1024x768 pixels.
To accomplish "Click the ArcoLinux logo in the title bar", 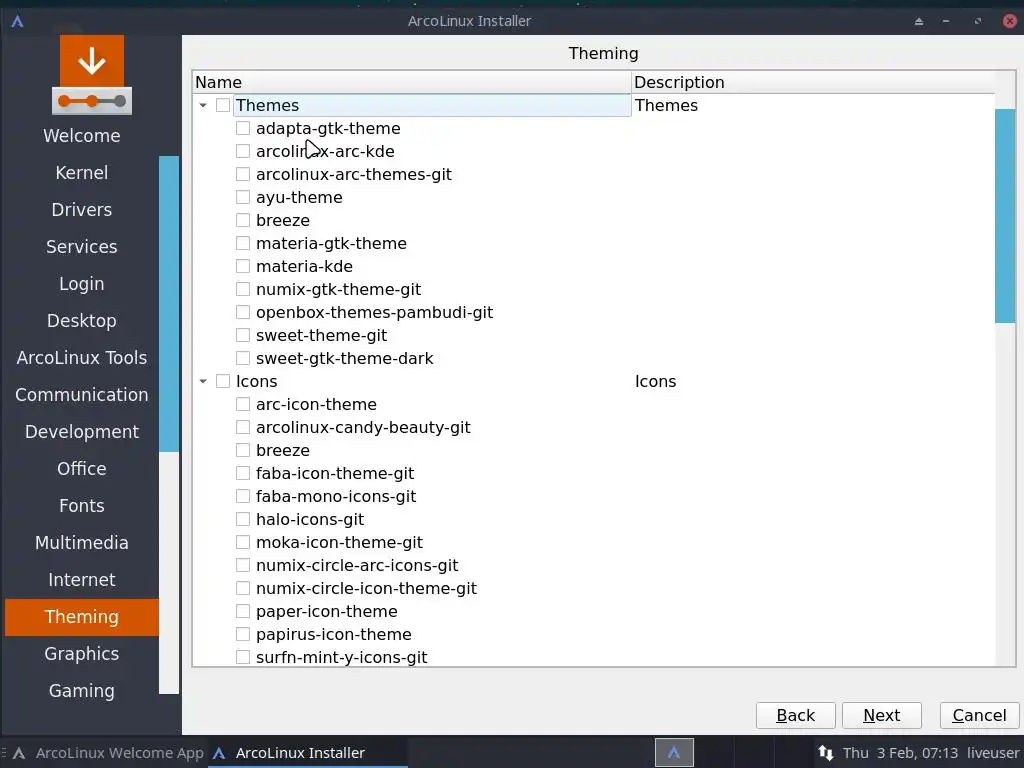I will (x=18, y=21).
